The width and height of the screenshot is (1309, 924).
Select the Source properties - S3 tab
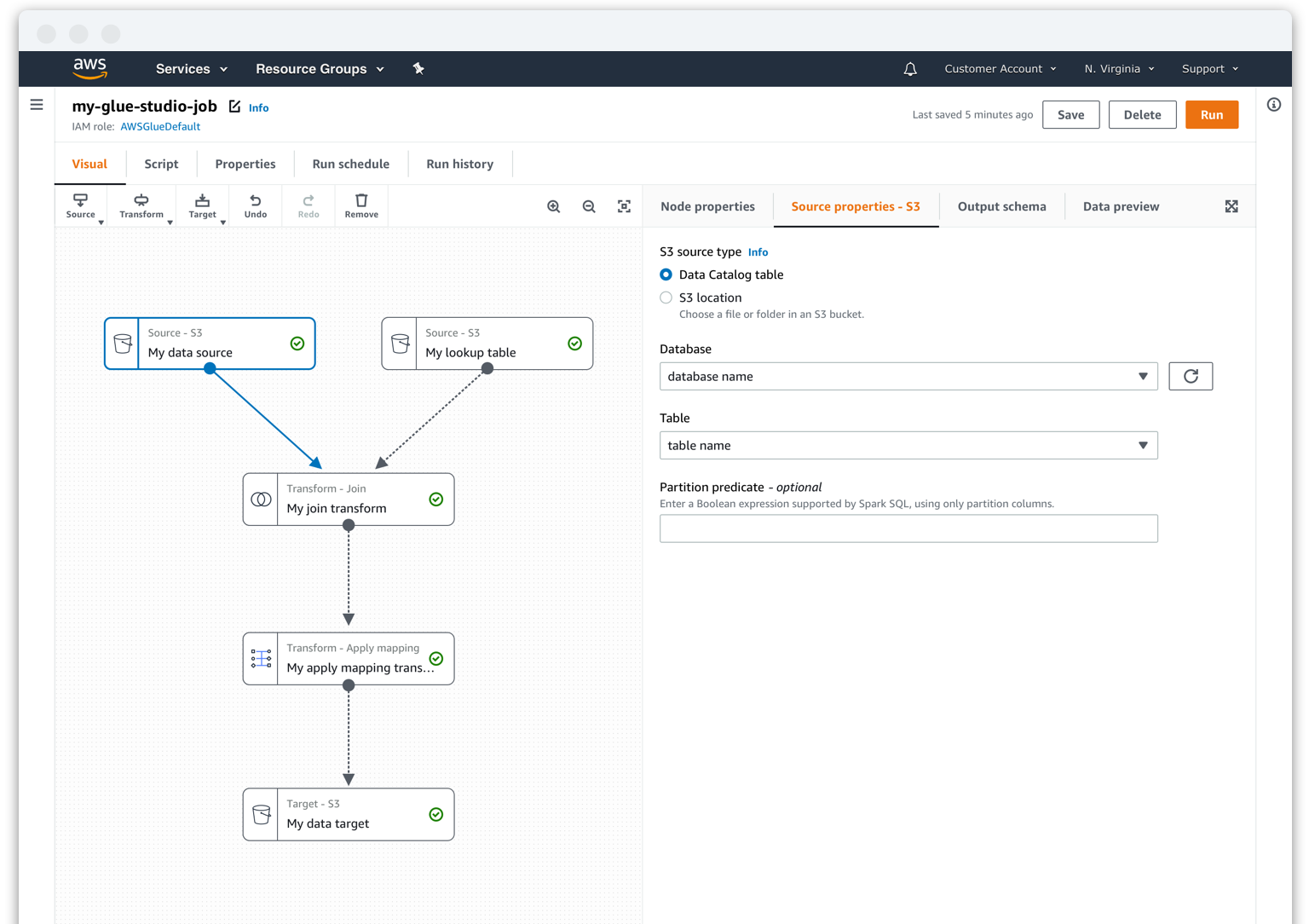pos(856,206)
